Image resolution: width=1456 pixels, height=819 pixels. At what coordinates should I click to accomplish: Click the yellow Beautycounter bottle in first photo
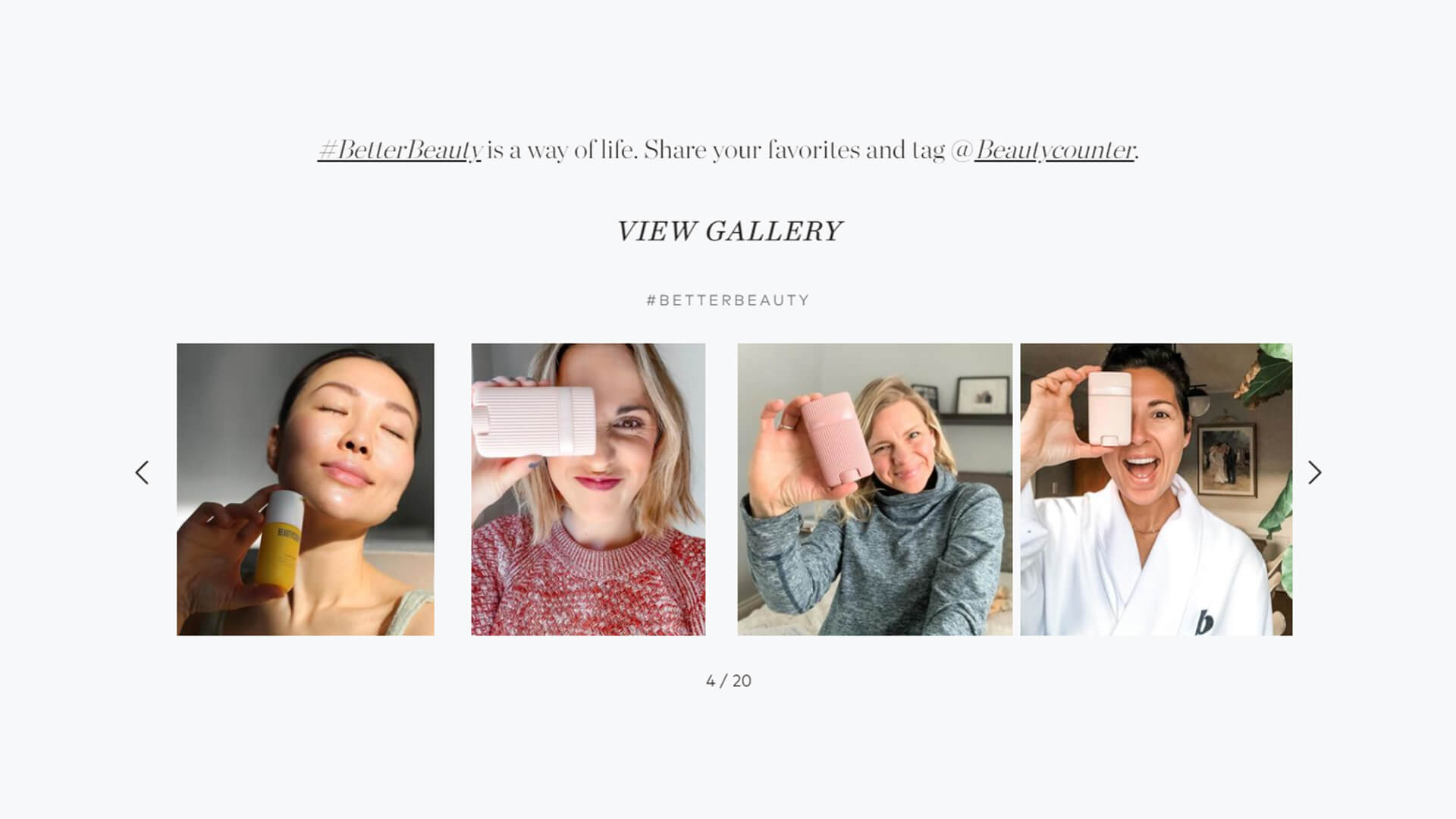(280, 538)
